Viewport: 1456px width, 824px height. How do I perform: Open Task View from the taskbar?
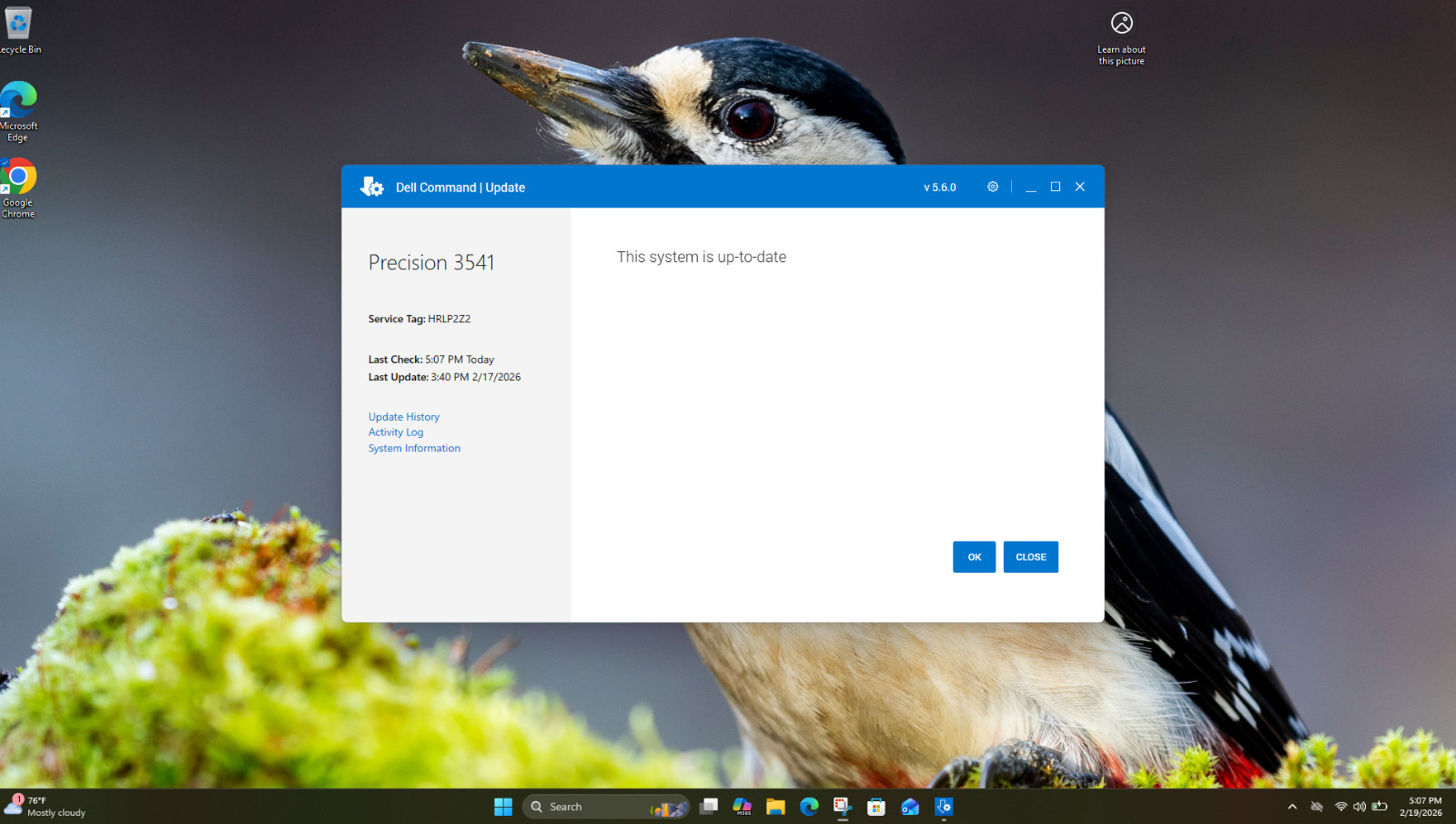pos(709,807)
